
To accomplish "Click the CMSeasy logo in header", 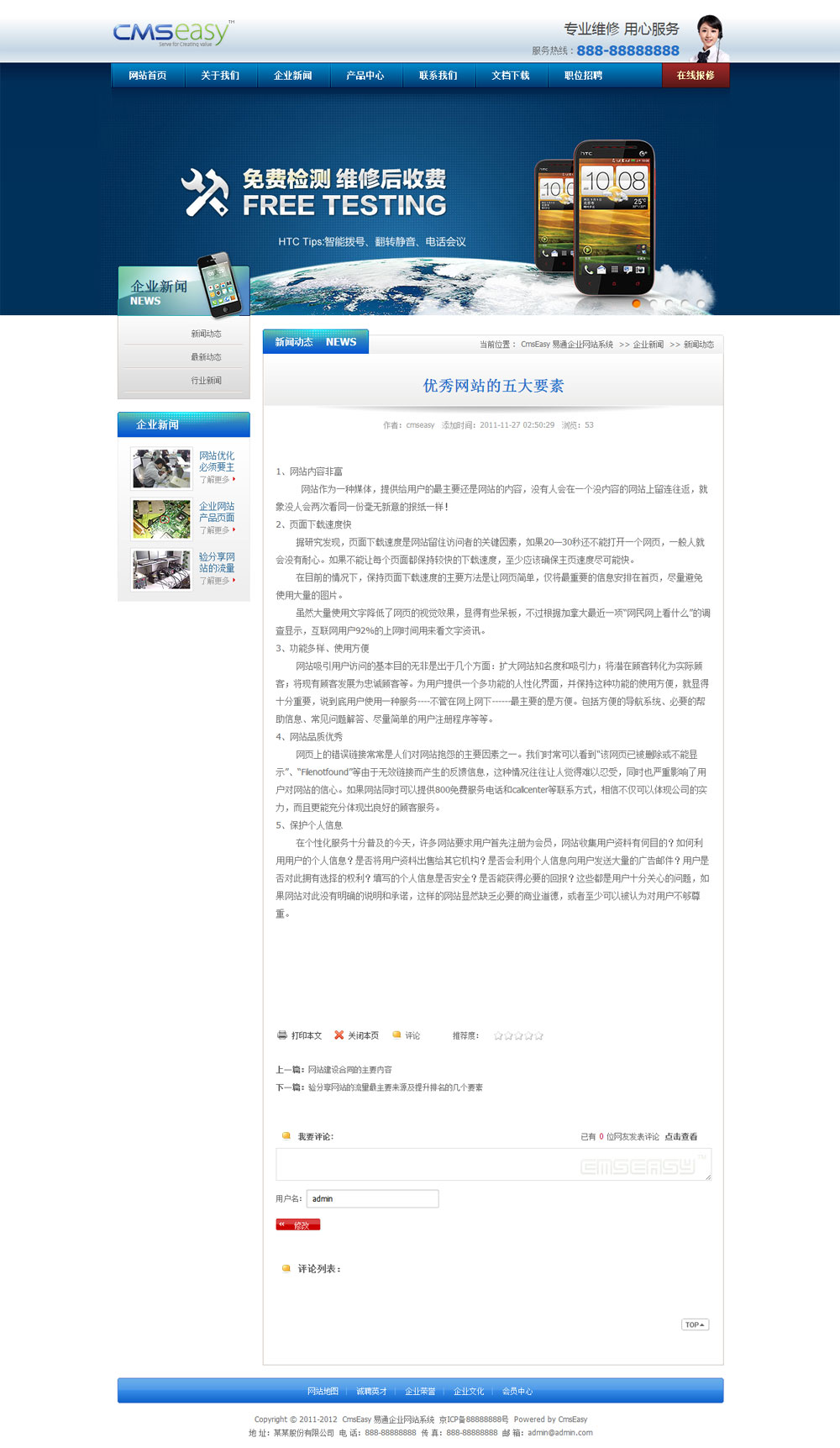I will 172,33.
